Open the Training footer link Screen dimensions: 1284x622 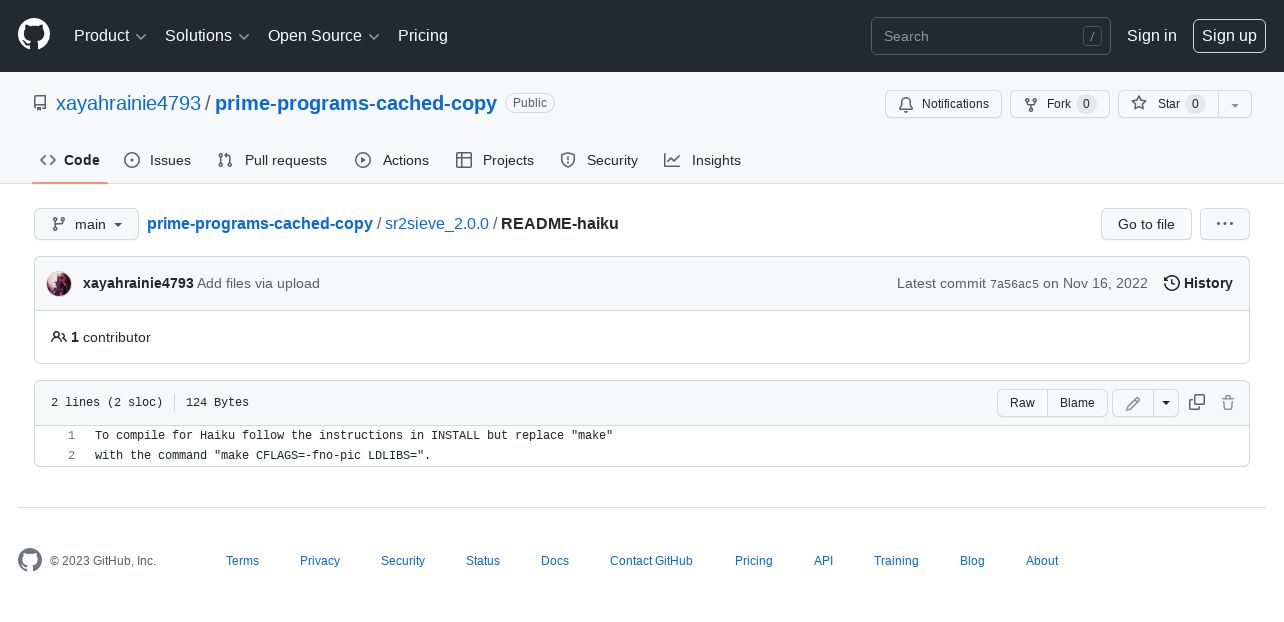pos(896,561)
